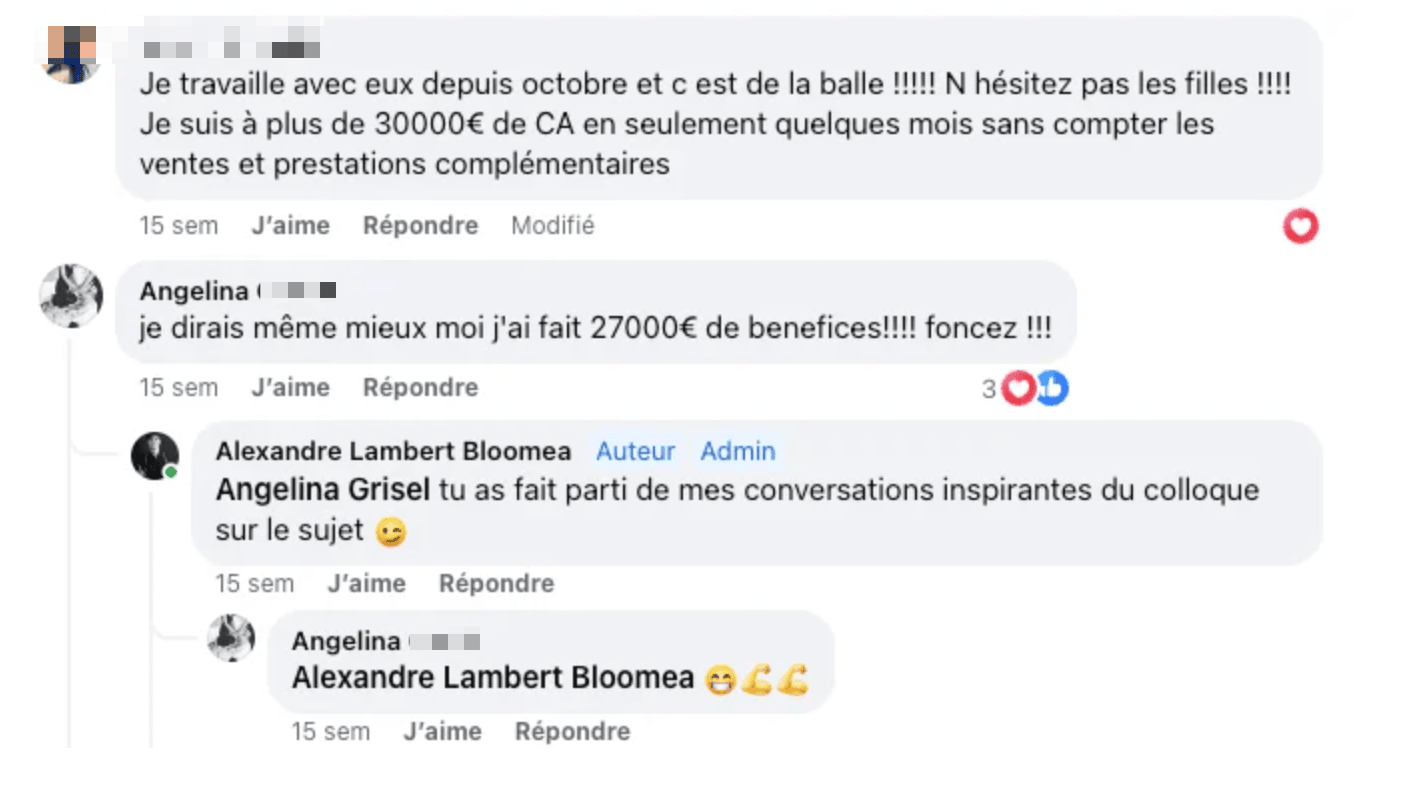View the edit history via Modifié
The width and height of the screenshot is (1420, 794).
click(x=552, y=226)
